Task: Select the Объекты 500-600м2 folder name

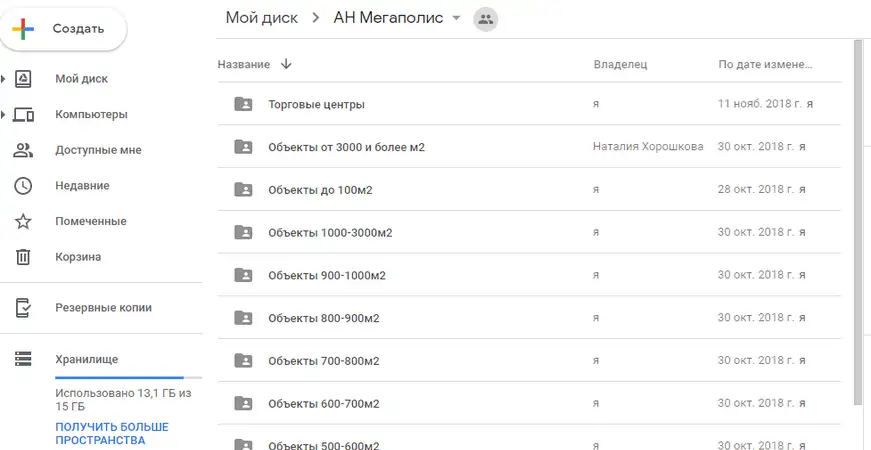Action: [x=324, y=446]
